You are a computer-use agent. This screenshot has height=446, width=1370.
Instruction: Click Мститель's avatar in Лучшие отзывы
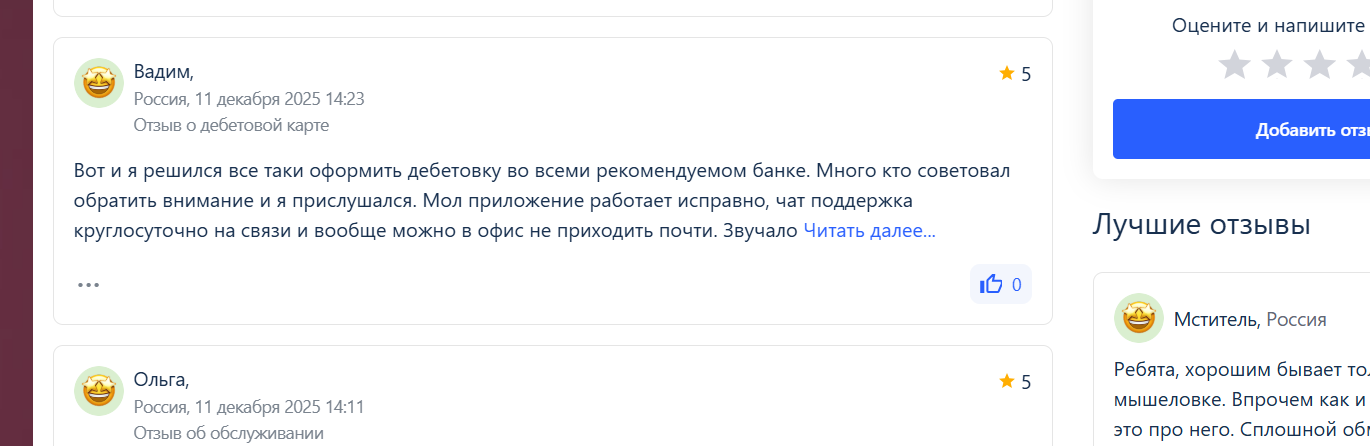pos(1138,319)
